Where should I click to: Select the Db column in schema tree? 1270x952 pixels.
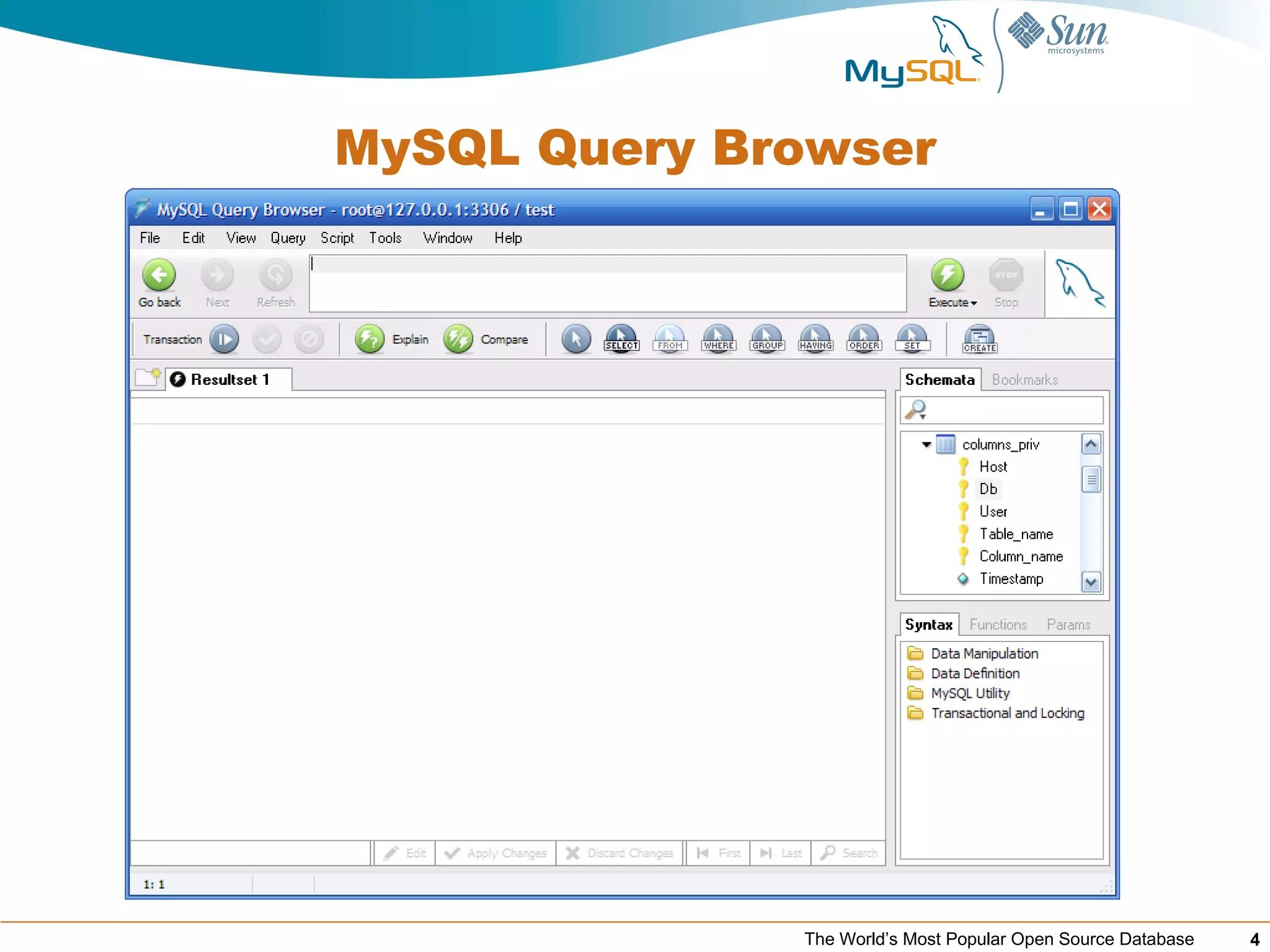click(988, 489)
